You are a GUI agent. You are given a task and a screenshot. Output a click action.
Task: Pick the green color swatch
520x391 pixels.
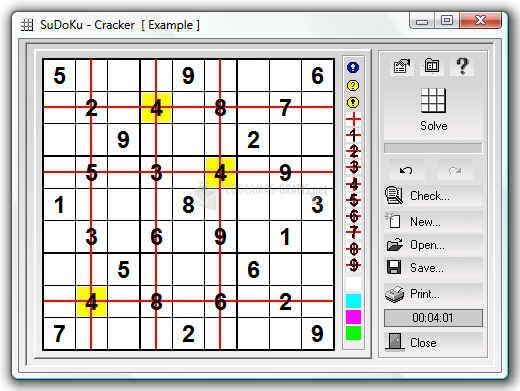point(353,333)
